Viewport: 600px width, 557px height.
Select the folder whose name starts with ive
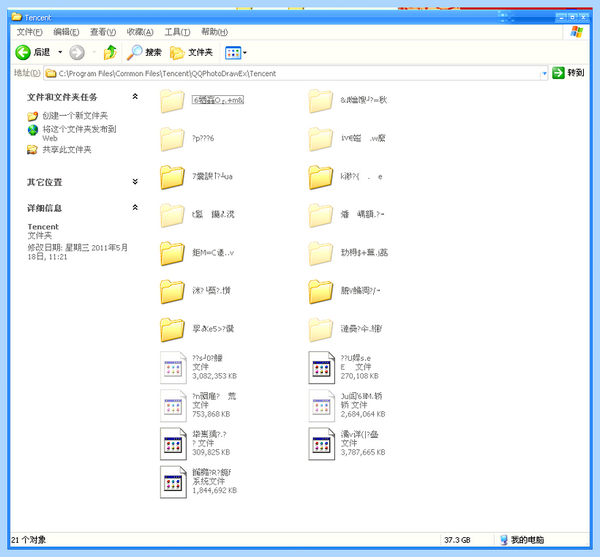(x=347, y=138)
